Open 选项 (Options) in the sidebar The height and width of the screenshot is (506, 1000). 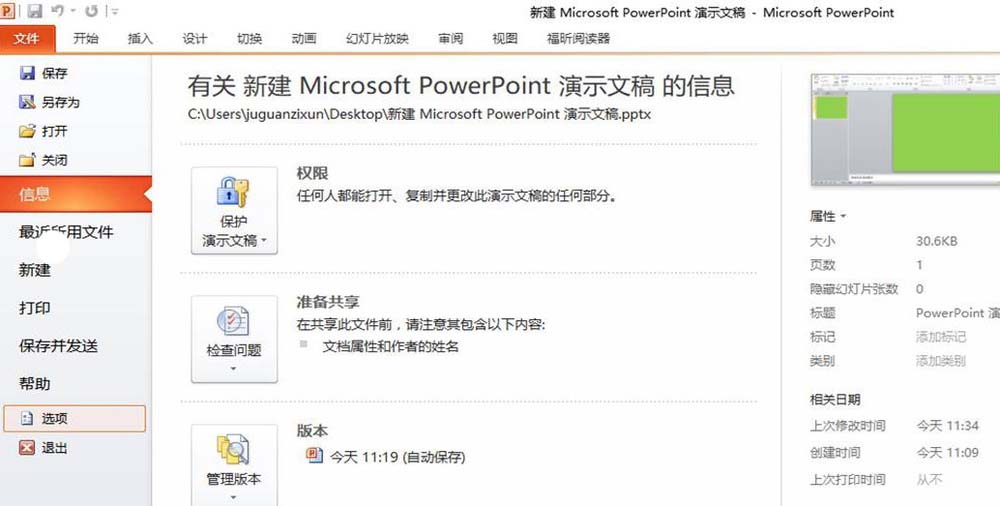[x=75, y=419]
